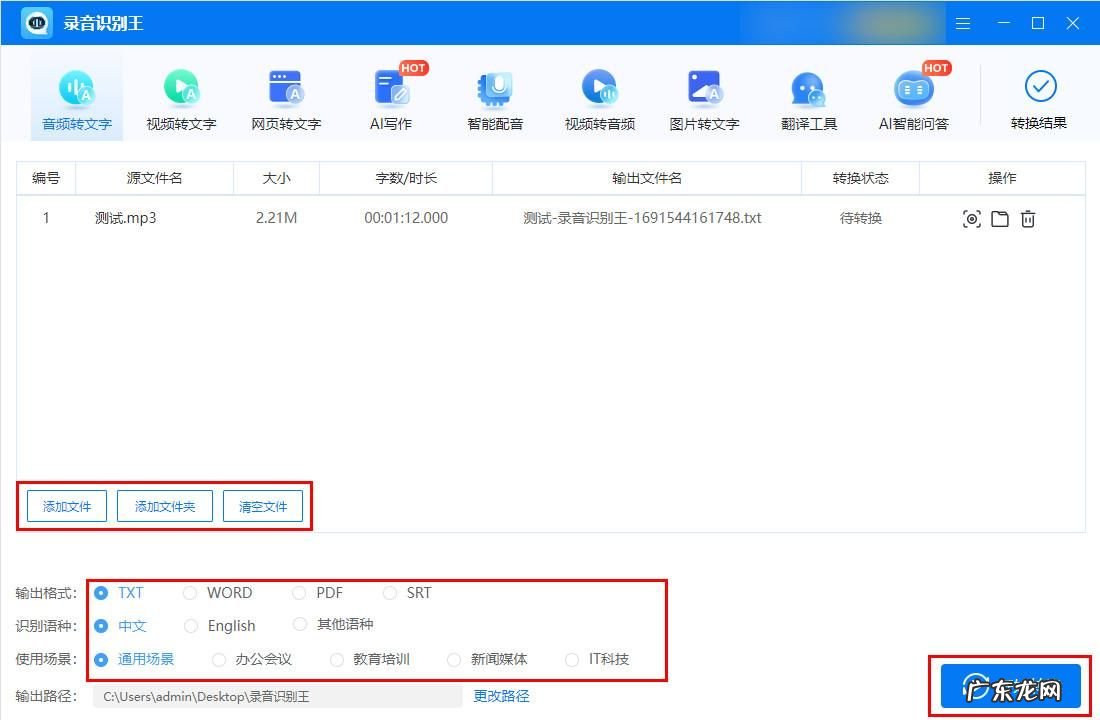Launch the 智能配音 tool
The width and height of the screenshot is (1100, 720).
495,100
